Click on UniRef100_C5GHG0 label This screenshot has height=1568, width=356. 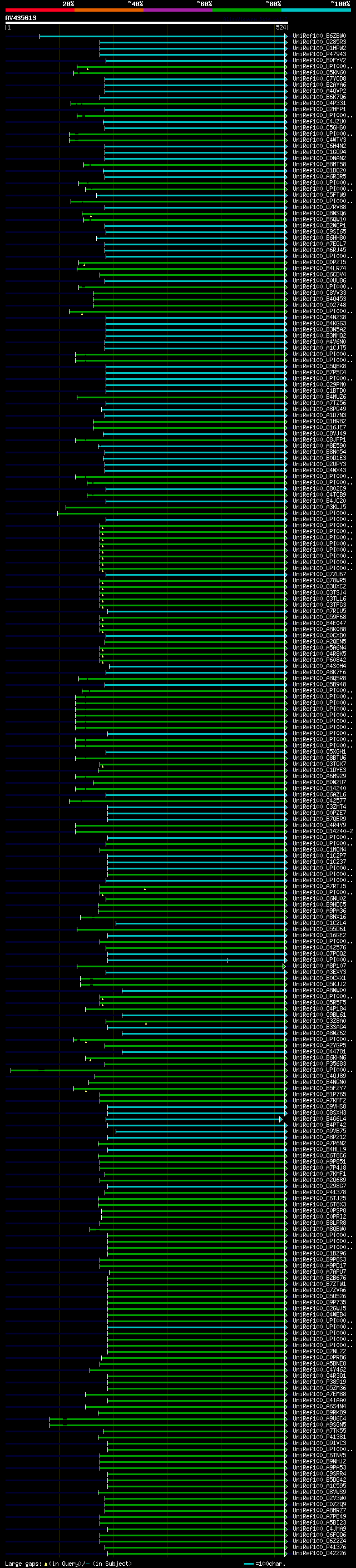pos(319,128)
